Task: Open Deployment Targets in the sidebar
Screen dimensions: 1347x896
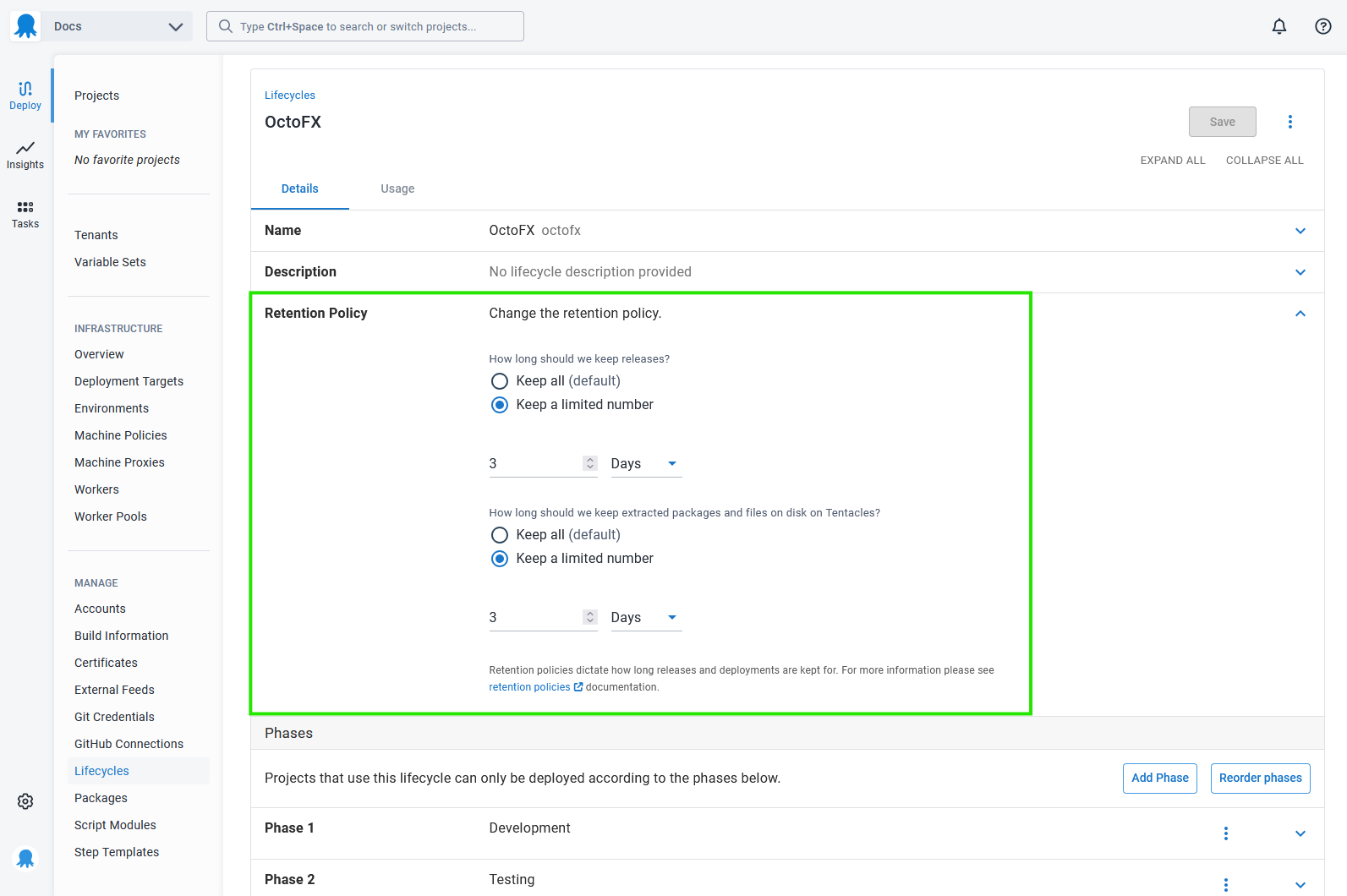Action: pyautogui.click(x=129, y=381)
